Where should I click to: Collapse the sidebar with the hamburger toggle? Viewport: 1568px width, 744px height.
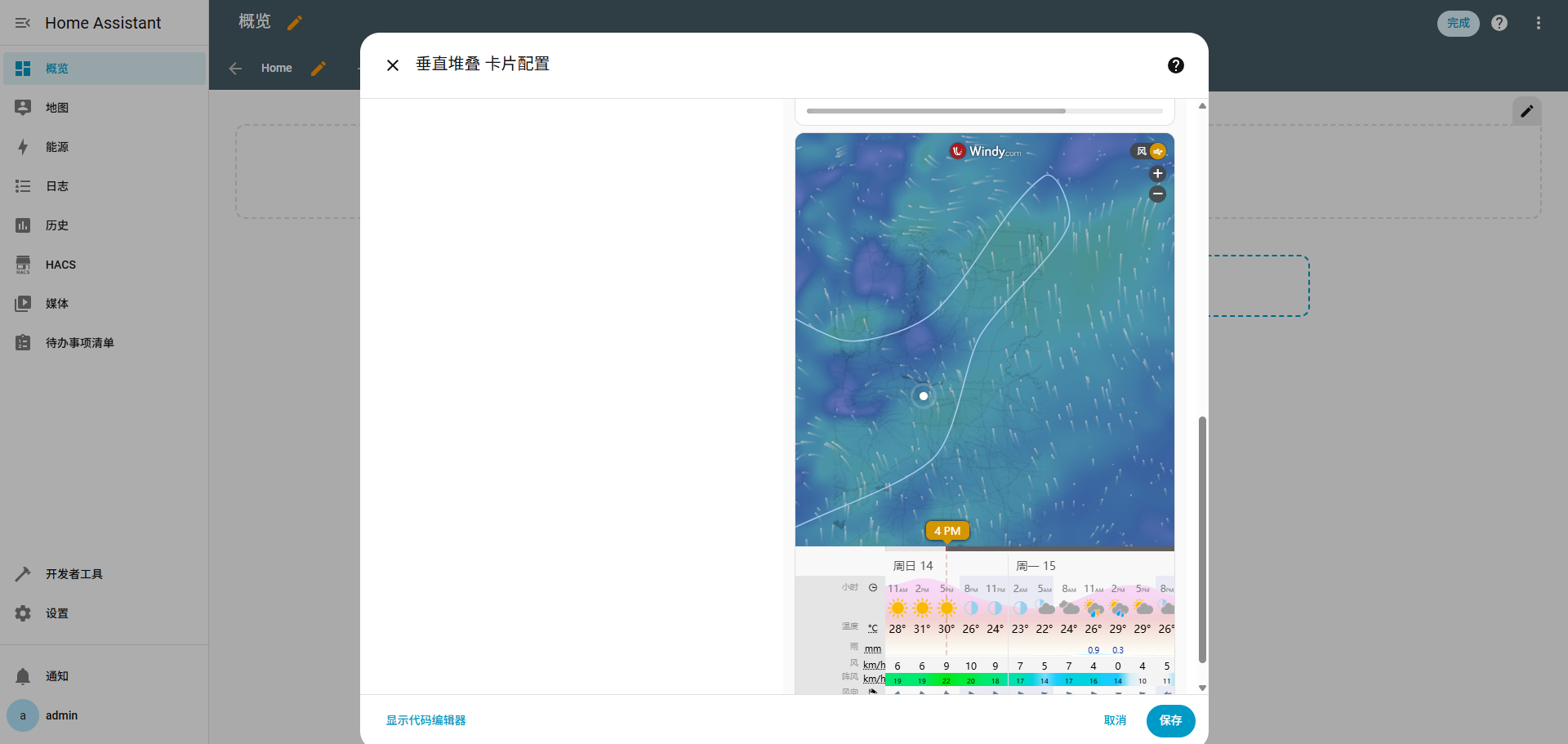pyautogui.click(x=23, y=23)
